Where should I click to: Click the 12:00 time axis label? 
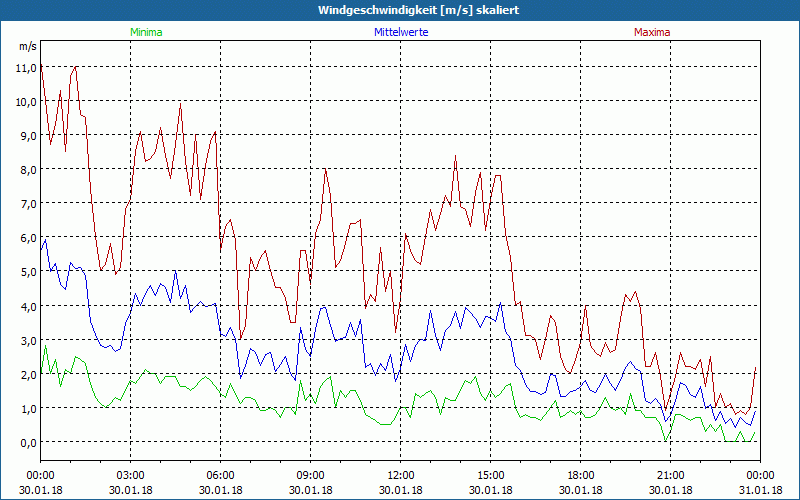click(401, 476)
